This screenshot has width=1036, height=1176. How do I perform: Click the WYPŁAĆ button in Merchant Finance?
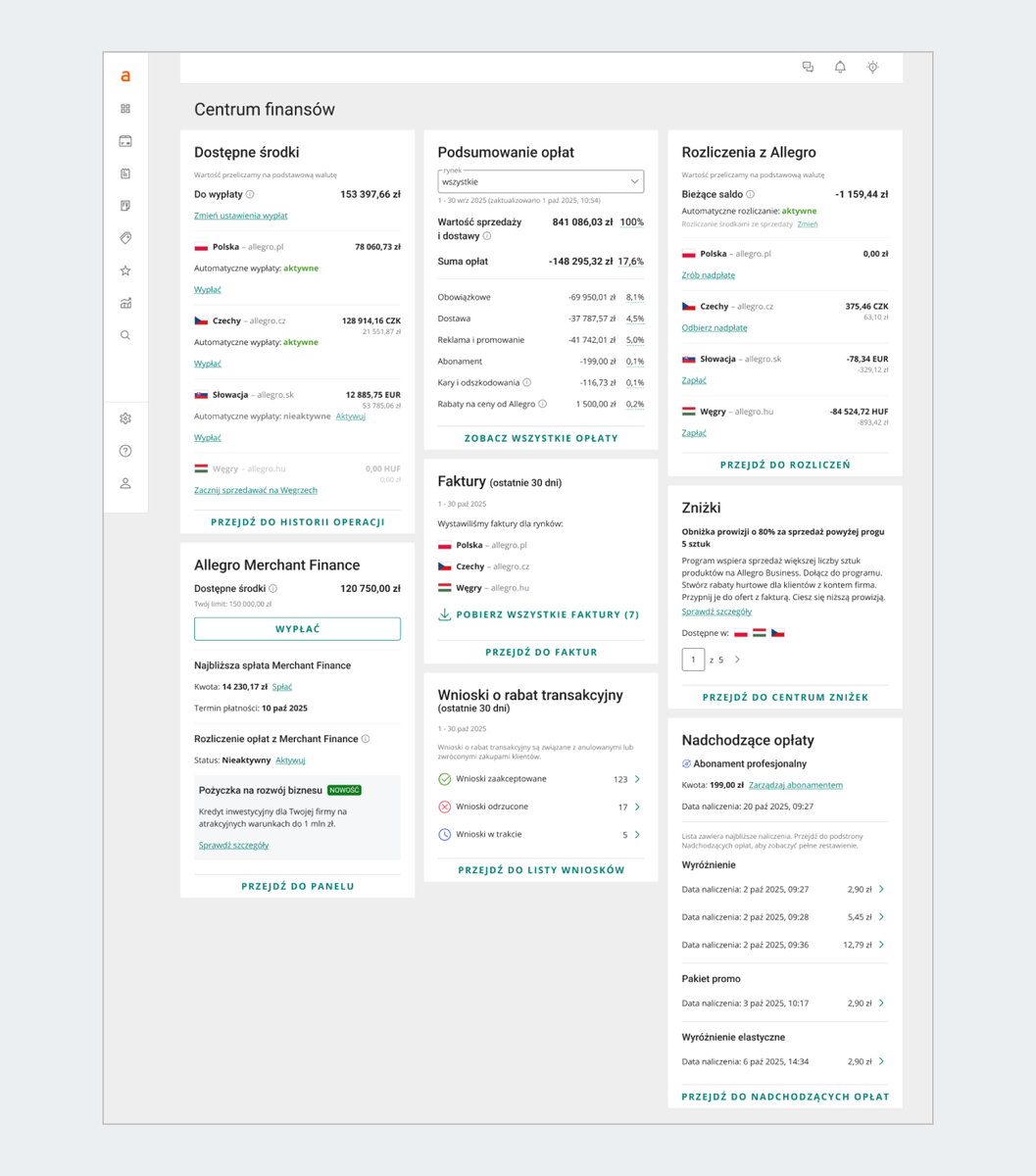coord(298,629)
